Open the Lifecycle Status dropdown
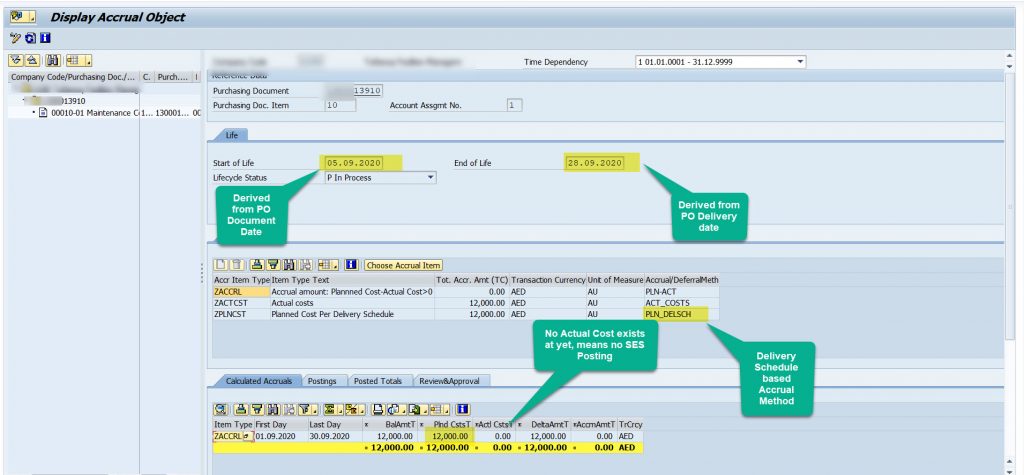1024x475 pixels. coord(430,178)
